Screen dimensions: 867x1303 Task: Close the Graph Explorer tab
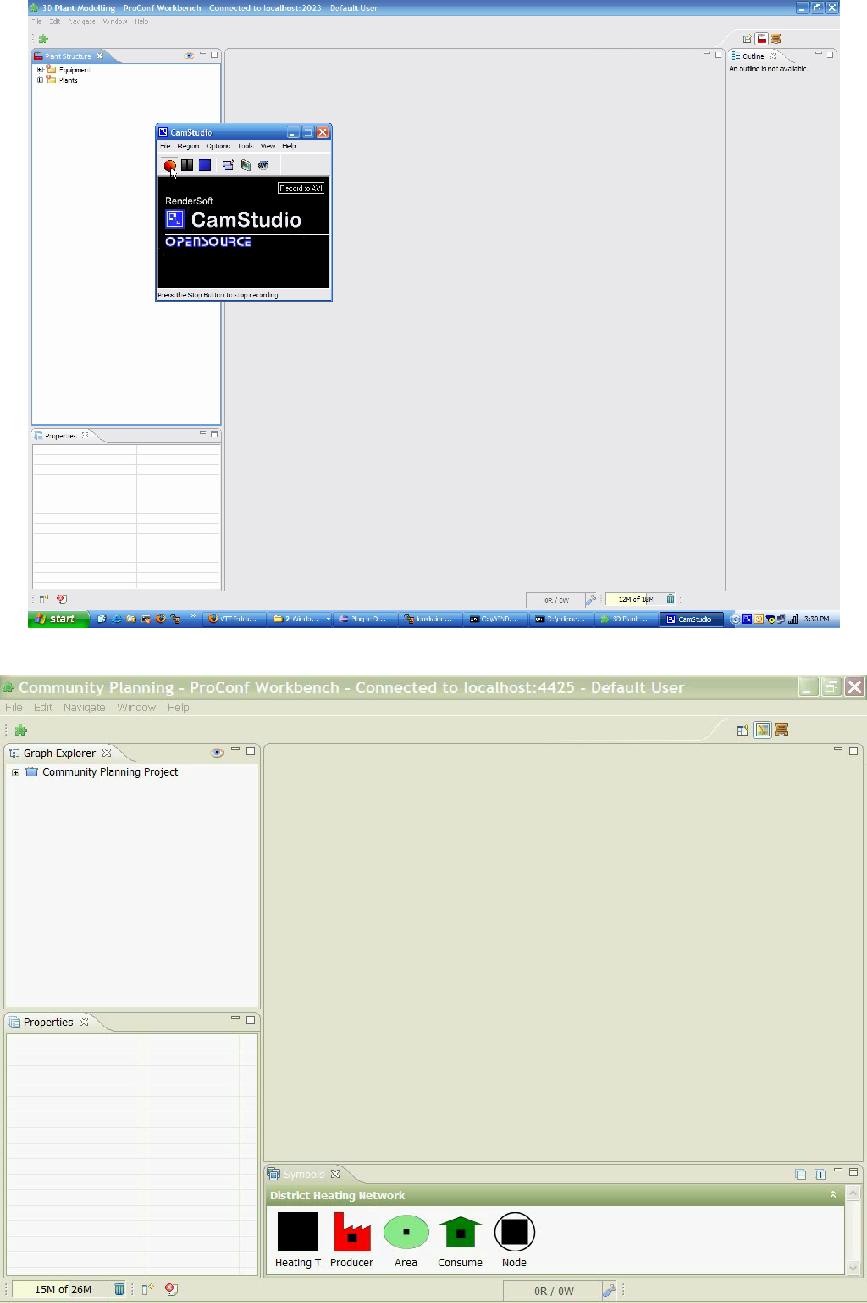tap(107, 752)
